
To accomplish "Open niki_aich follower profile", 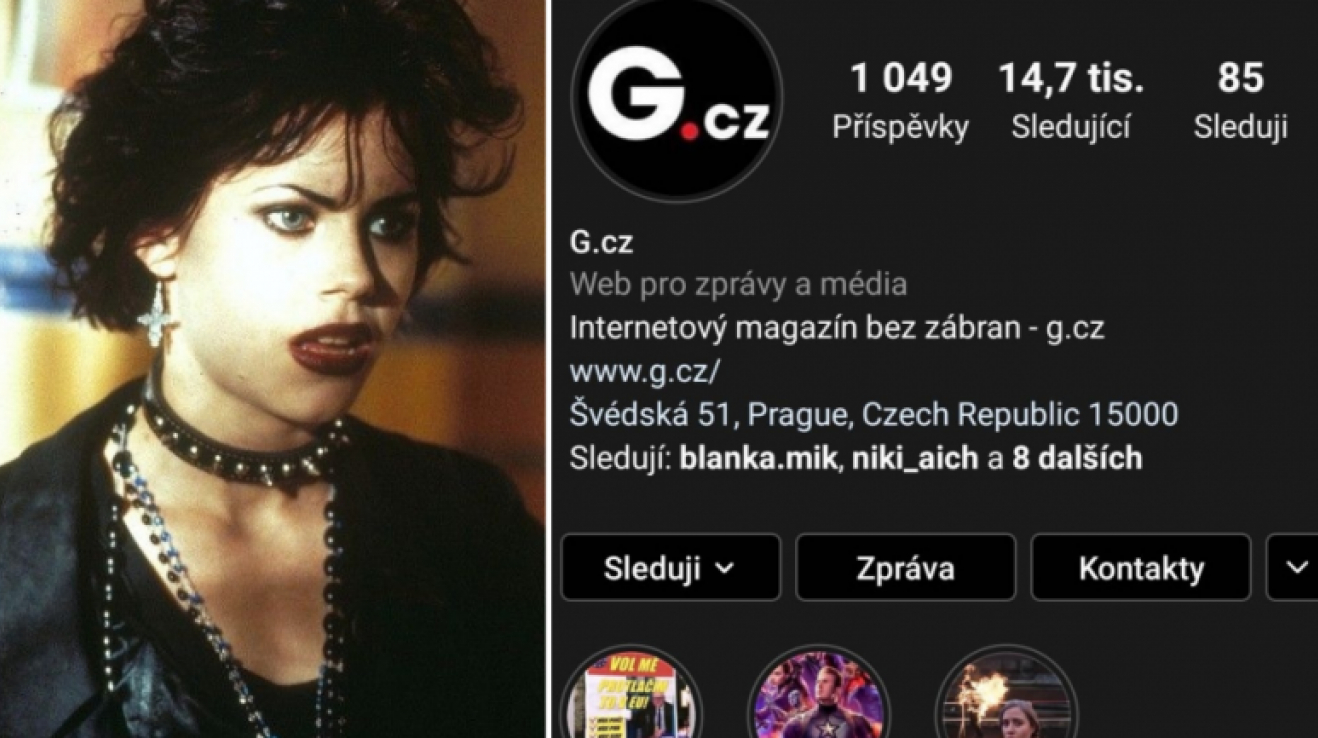I will [x=915, y=459].
